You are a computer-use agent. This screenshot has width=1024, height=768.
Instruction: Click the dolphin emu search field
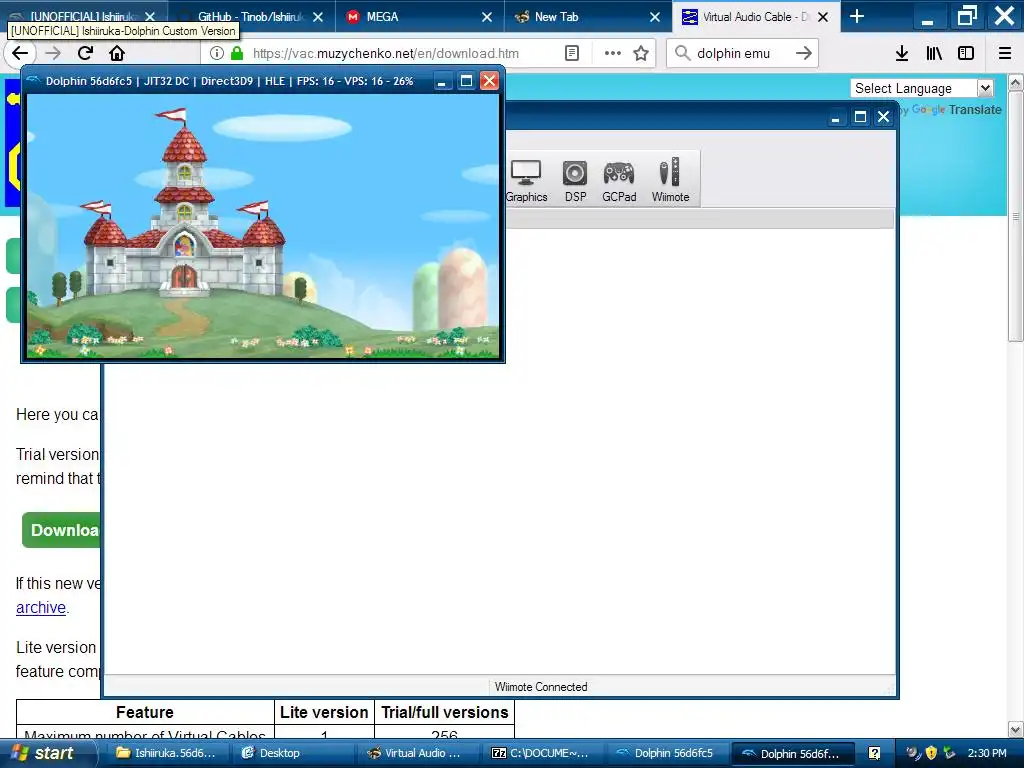point(741,53)
